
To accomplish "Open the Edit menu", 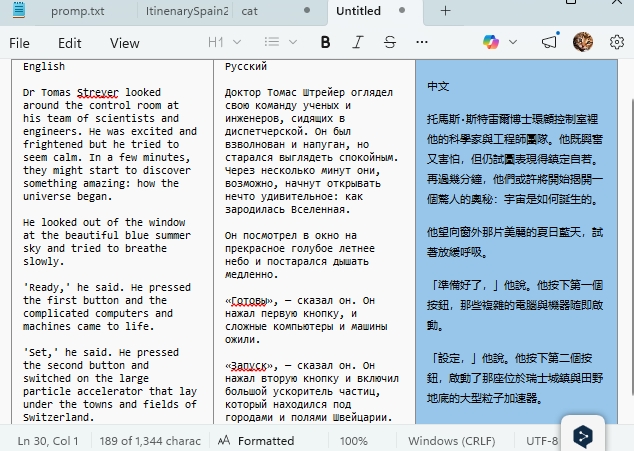I will click(x=70, y=43).
